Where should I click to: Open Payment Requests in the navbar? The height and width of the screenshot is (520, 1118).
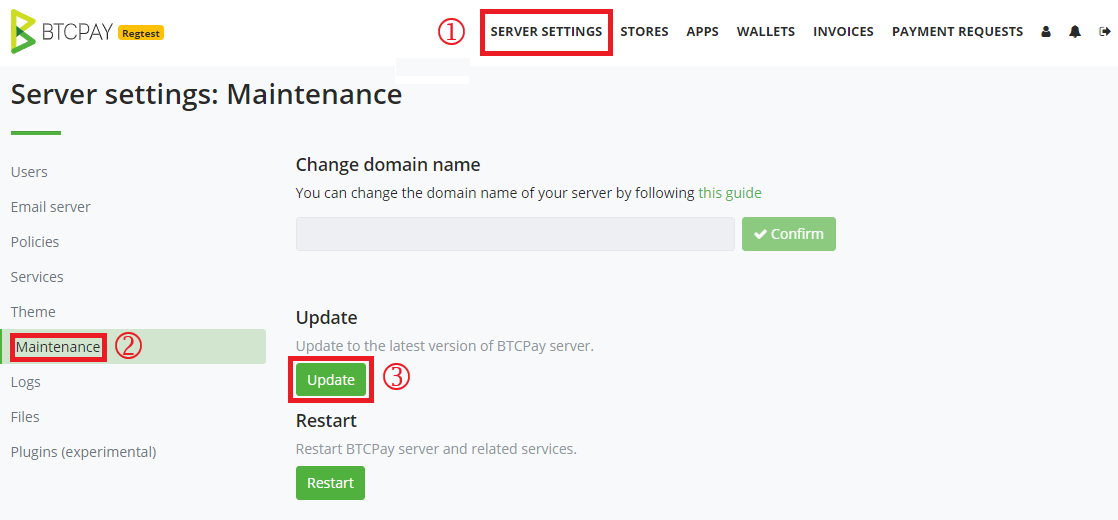[x=958, y=32]
